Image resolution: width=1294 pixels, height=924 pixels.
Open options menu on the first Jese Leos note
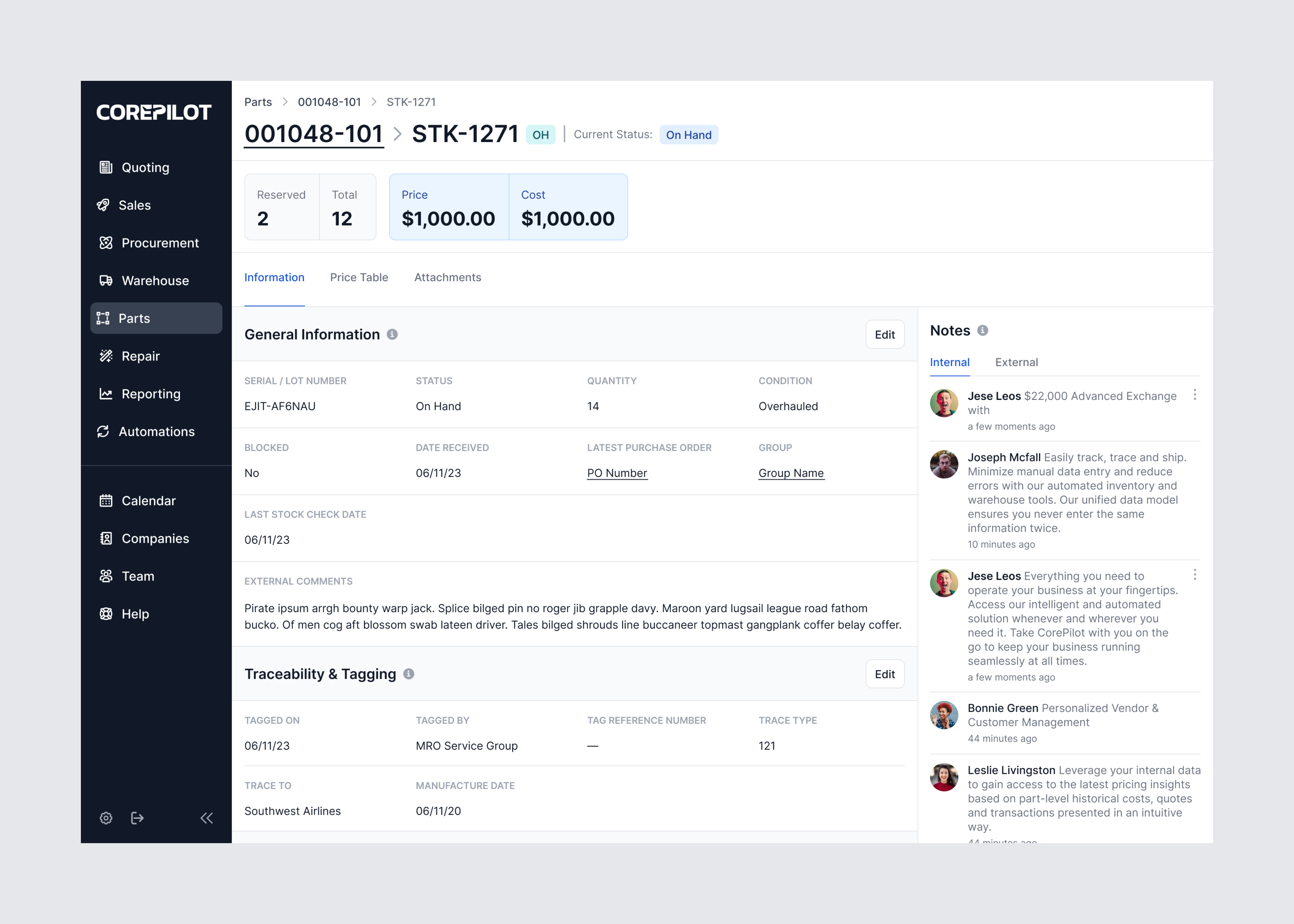pos(1195,395)
